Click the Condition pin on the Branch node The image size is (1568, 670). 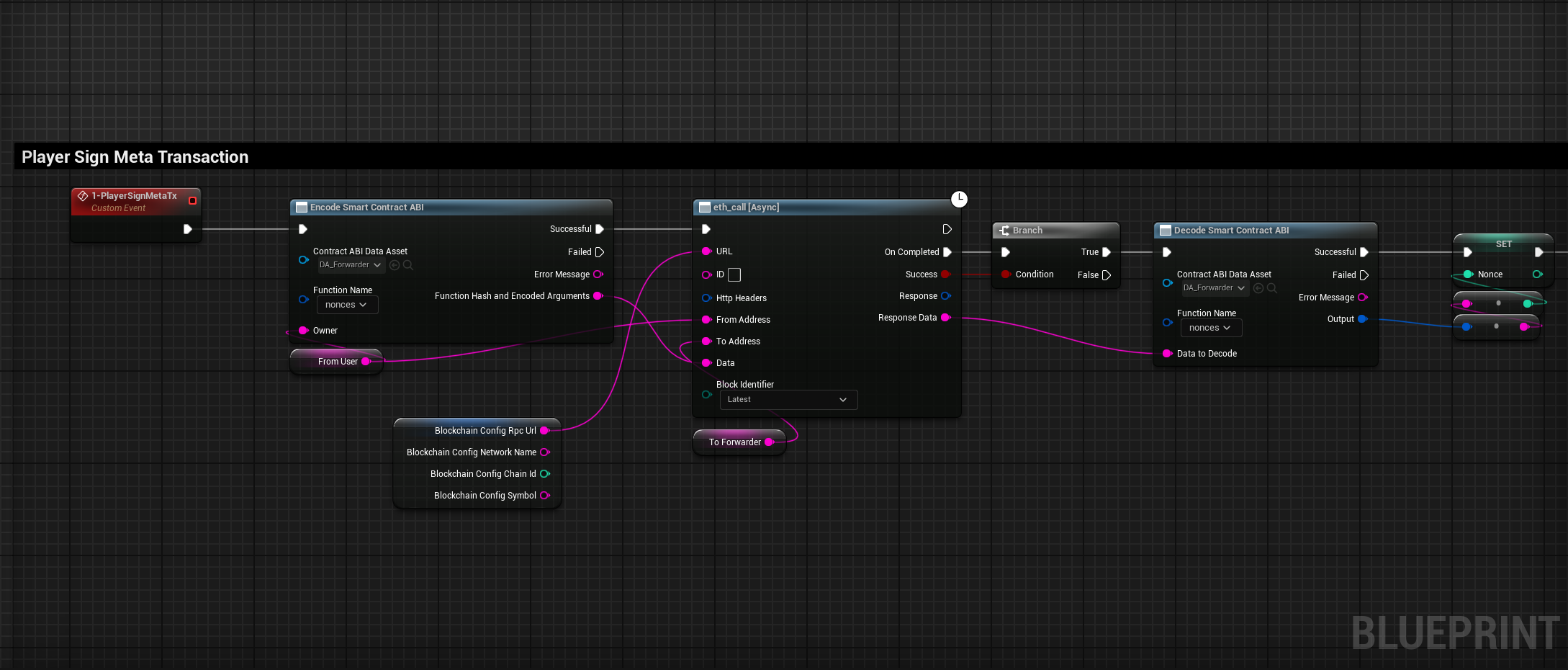(x=1006, y=274)
